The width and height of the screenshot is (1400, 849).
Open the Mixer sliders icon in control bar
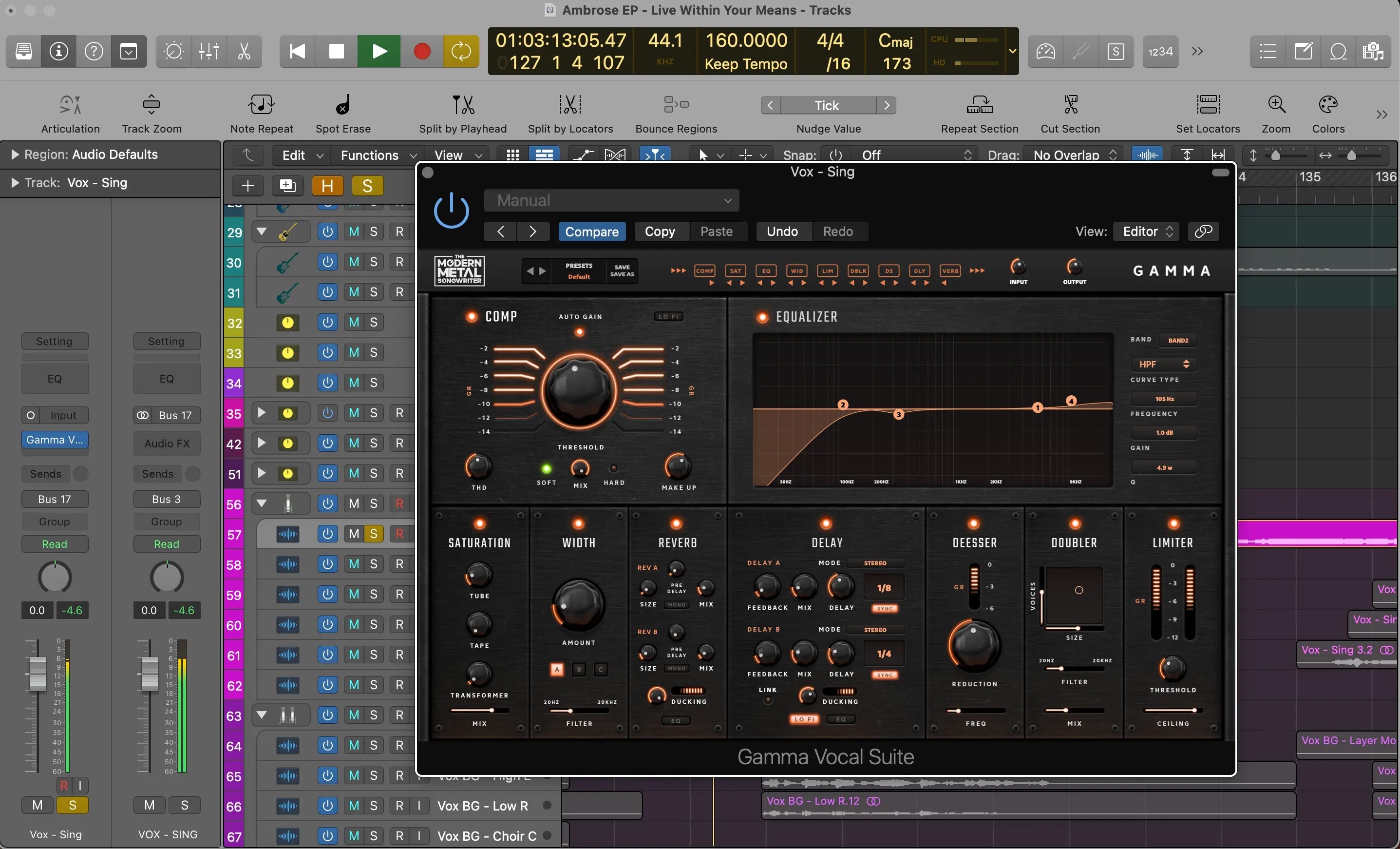(208, 52)
